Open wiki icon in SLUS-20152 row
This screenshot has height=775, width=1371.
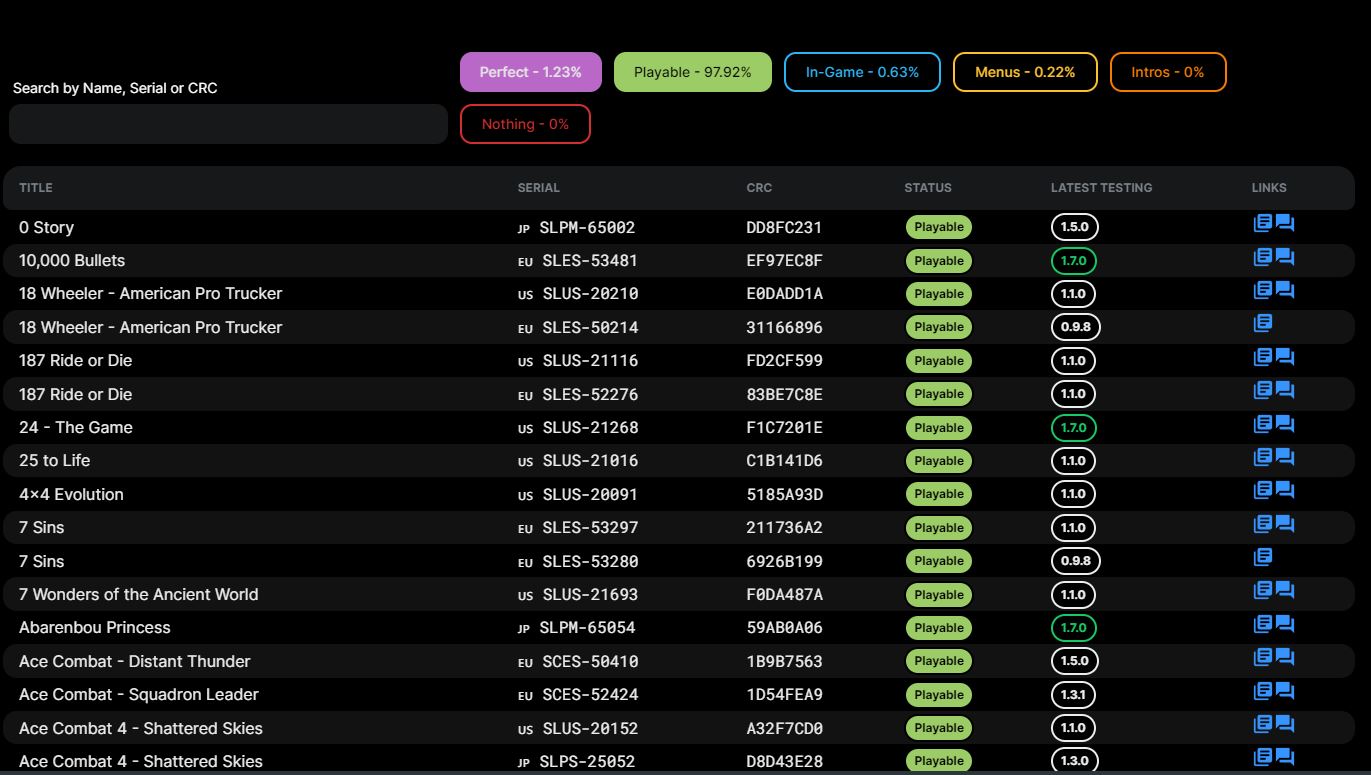(1263, 724)
